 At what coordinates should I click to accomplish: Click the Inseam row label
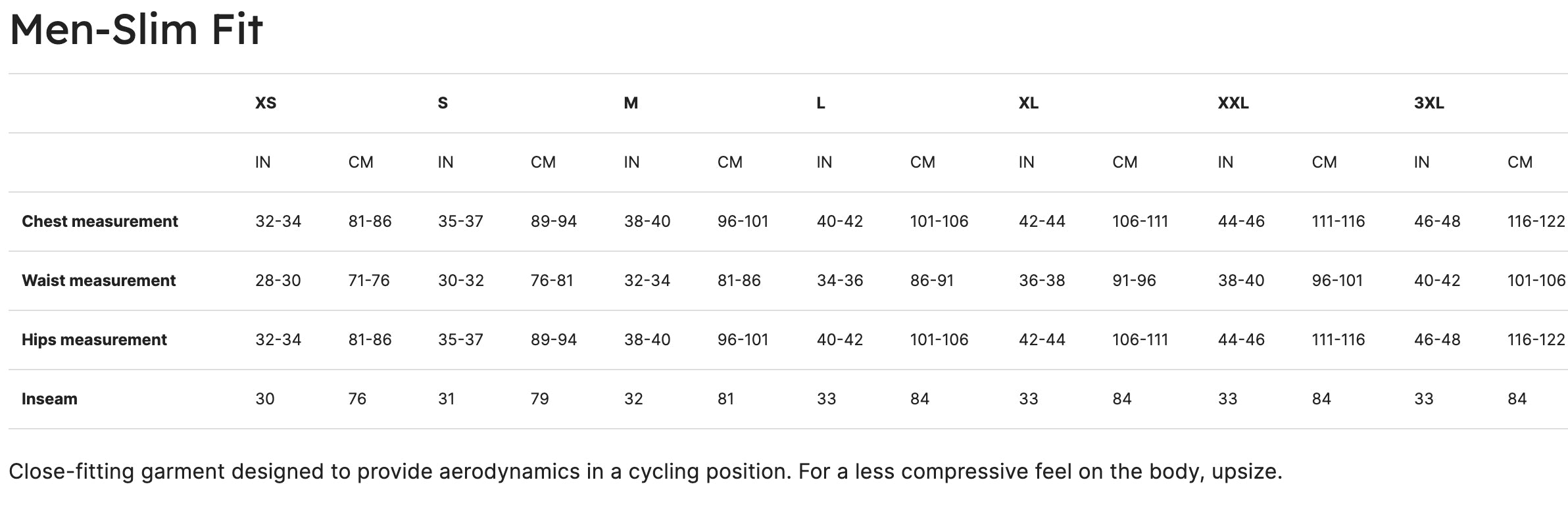pyautogui.click(x=49, y=399)
